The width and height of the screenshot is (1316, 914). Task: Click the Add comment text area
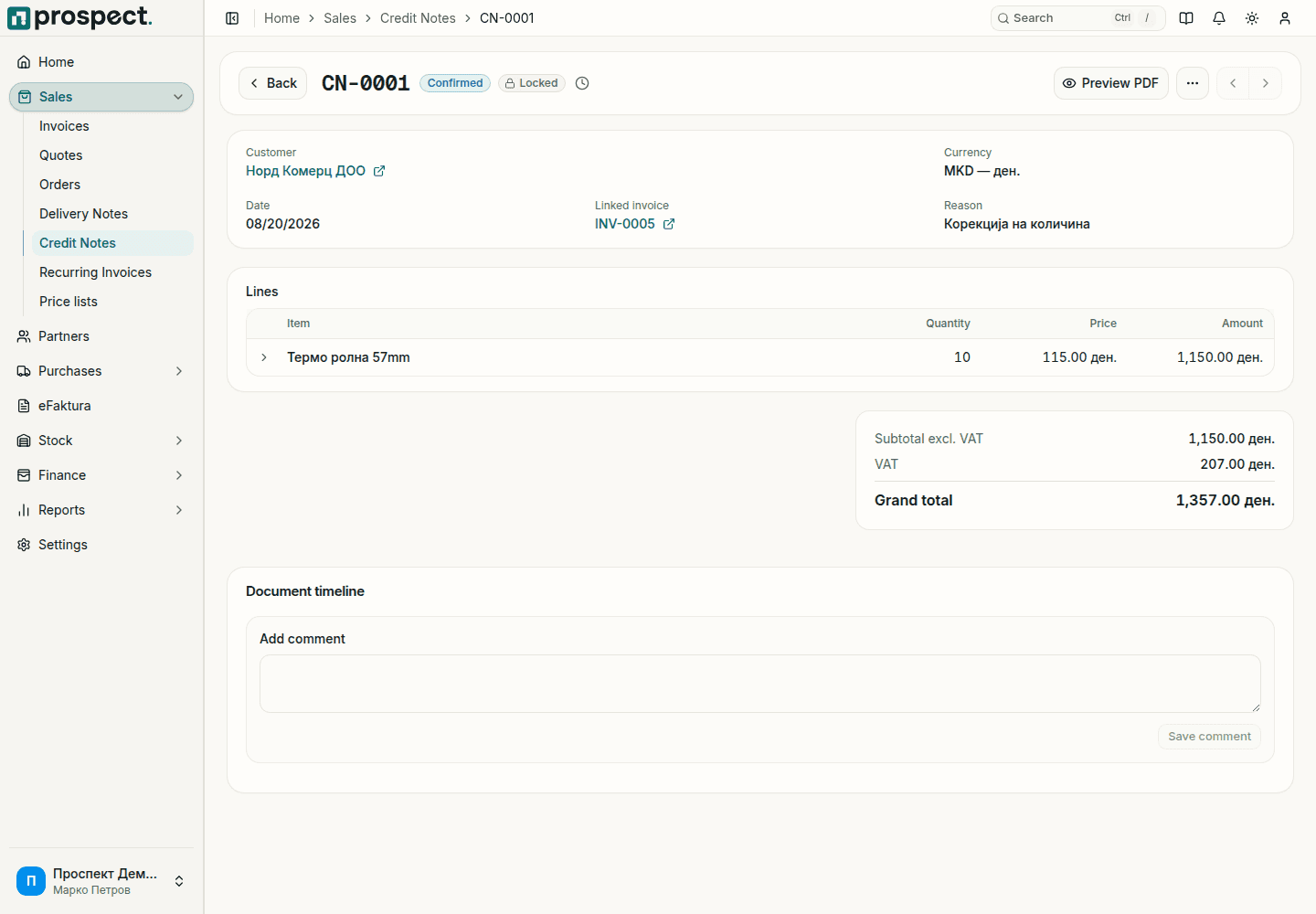[x=760, y=684]
